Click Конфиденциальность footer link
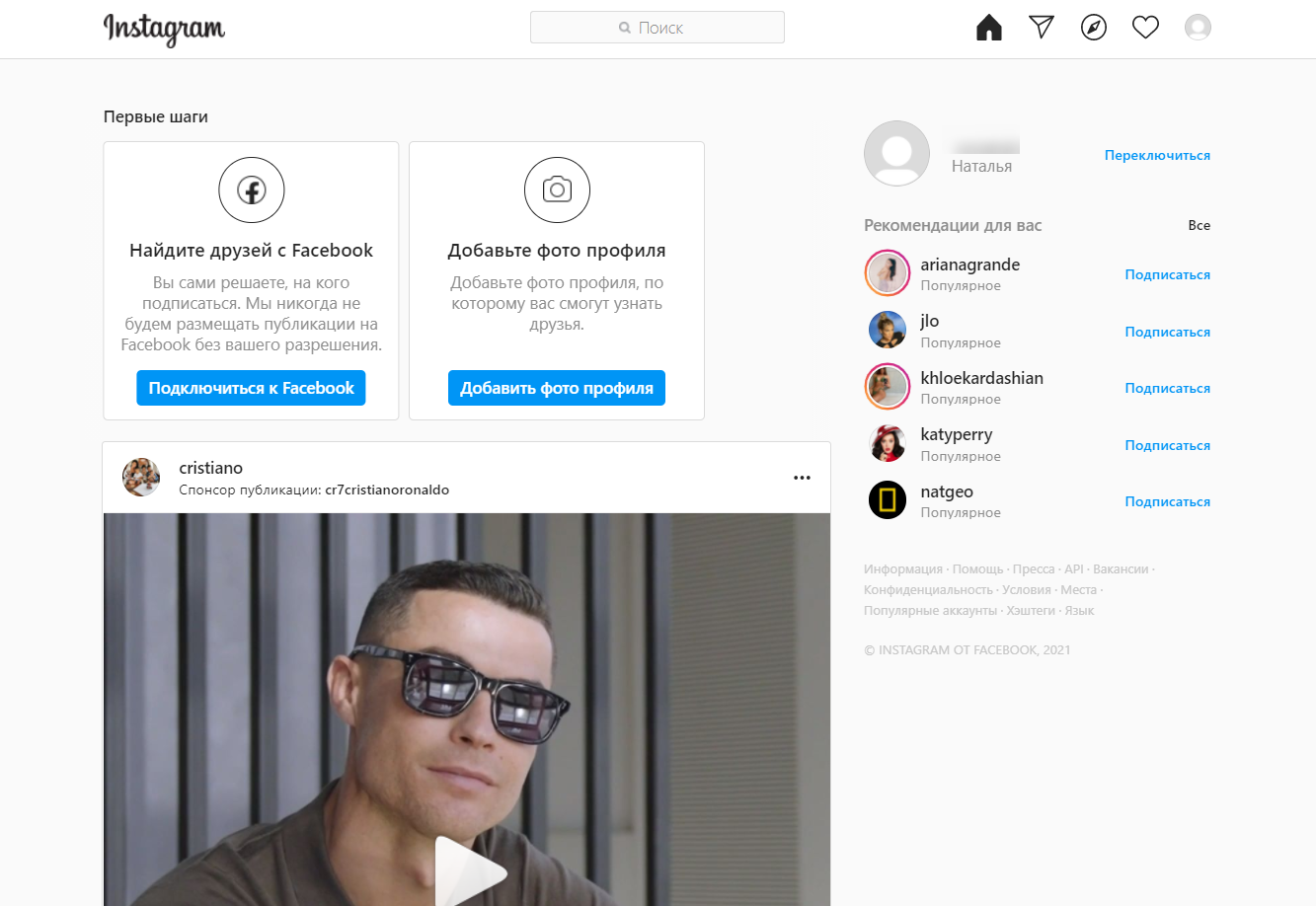Viewport: 1316px width, 906px height. [928, 590]
